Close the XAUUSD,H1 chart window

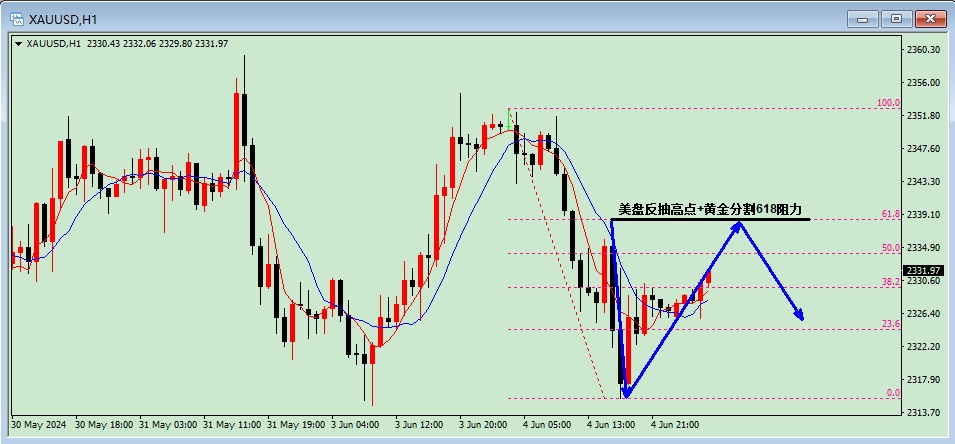tap(931, 19)
